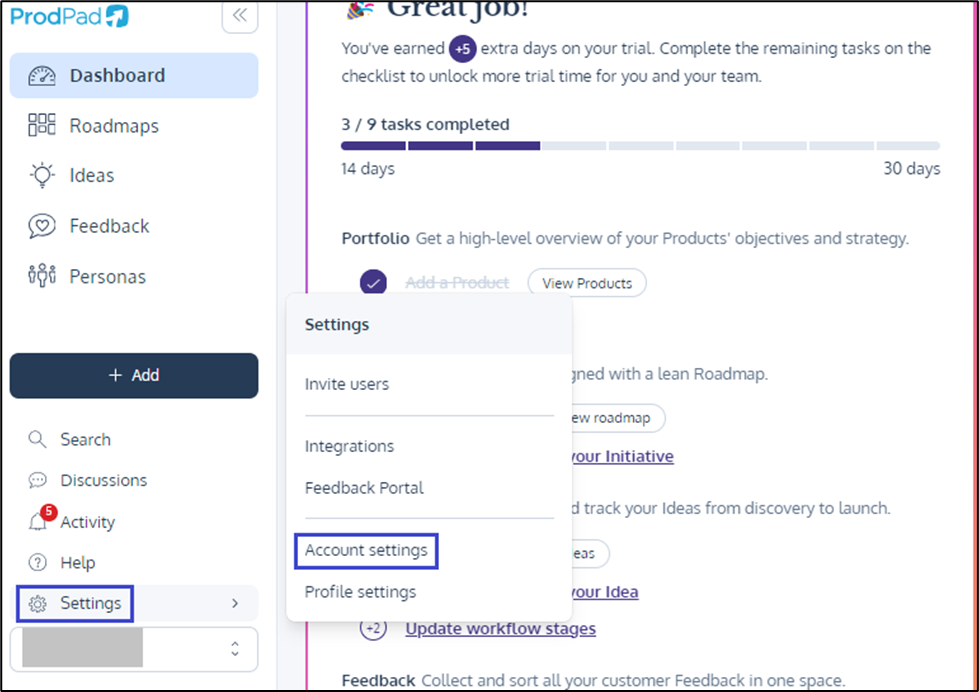
Task: Open Dashboard via the gauge icon
Action: coord(42,76)
